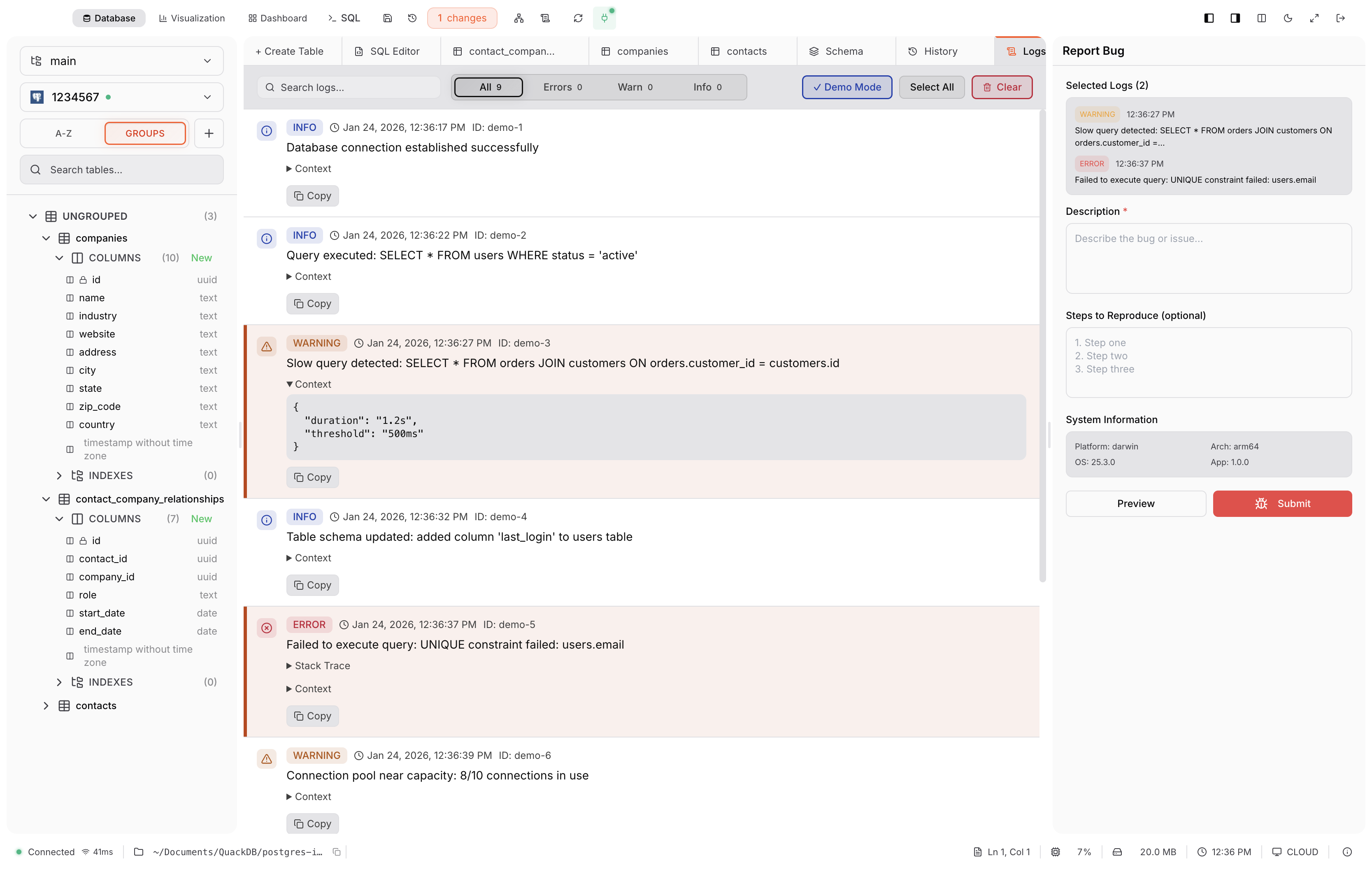Click the memory disk icon in status bar
1372x870 pixels.
click(1117, 852)
